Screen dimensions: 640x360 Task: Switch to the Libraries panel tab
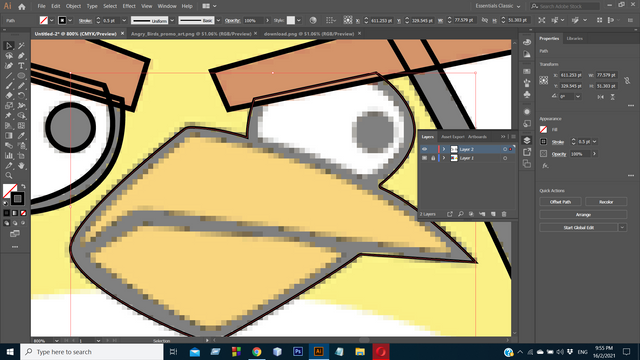tap(574, 38)
